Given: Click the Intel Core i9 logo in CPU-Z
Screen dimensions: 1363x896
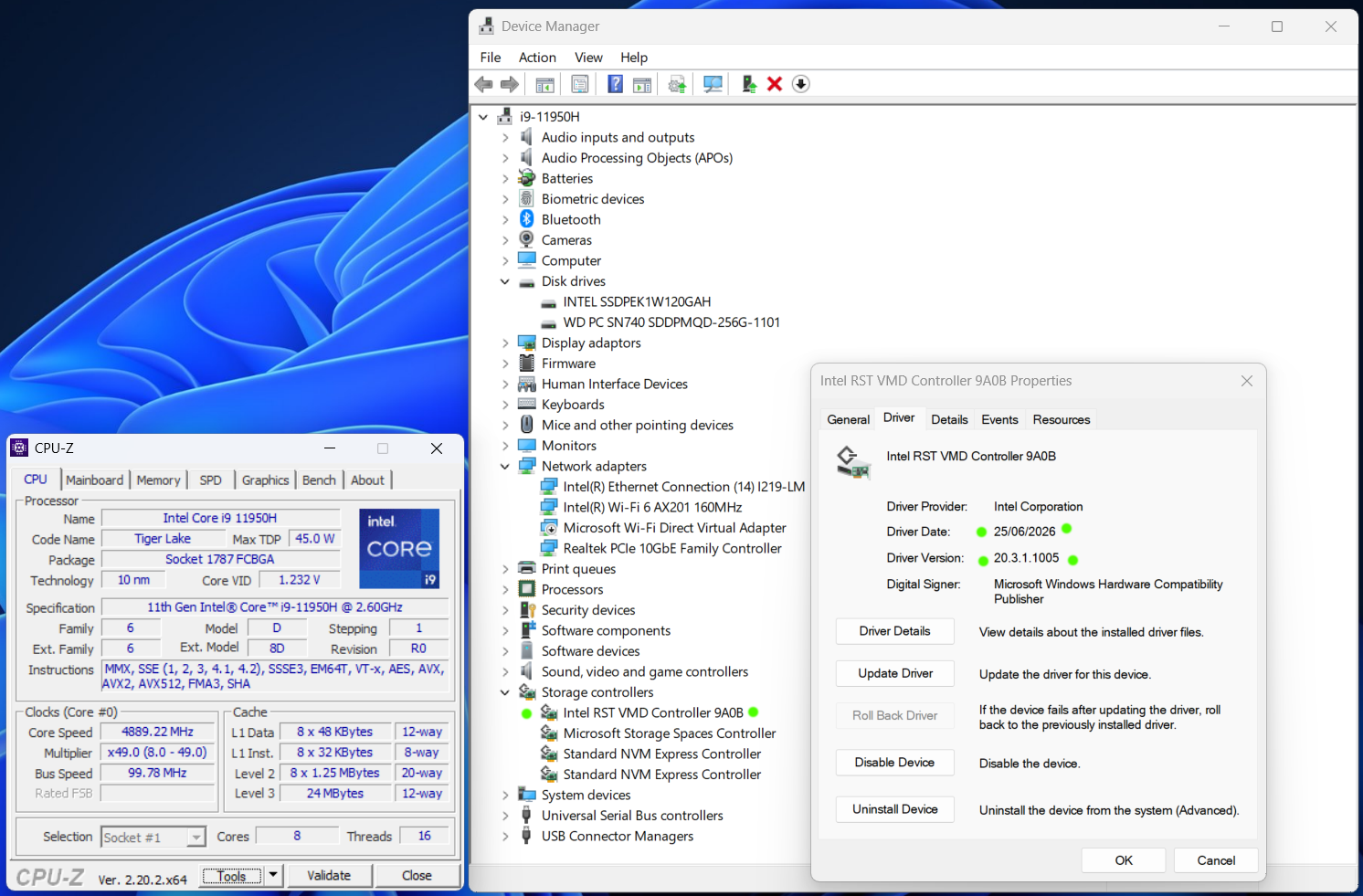Looking at the screenshot, I should 399,548.
